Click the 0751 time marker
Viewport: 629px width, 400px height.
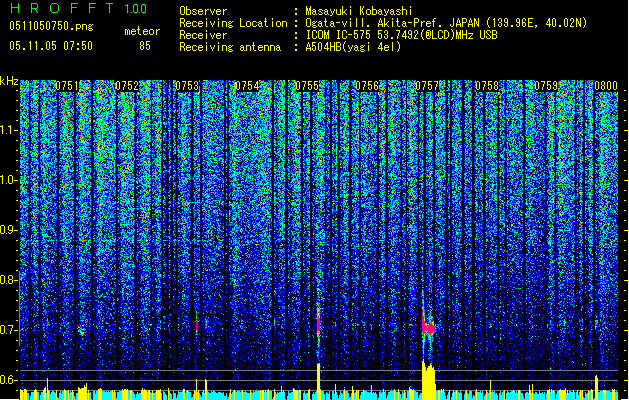[67, 86]
